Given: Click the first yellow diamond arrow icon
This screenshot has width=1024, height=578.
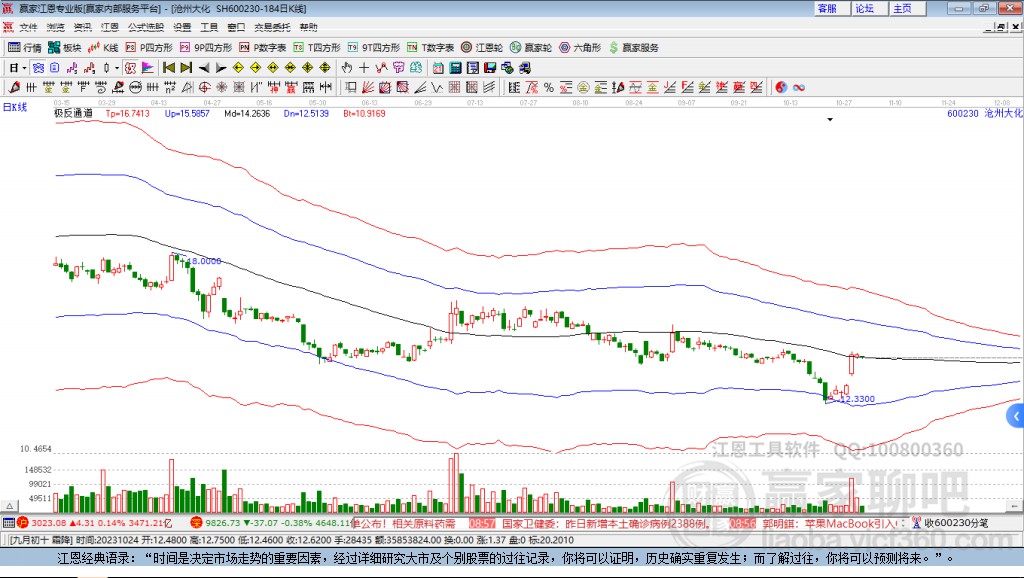Looking at the screenshot, I should coord(238,68).
